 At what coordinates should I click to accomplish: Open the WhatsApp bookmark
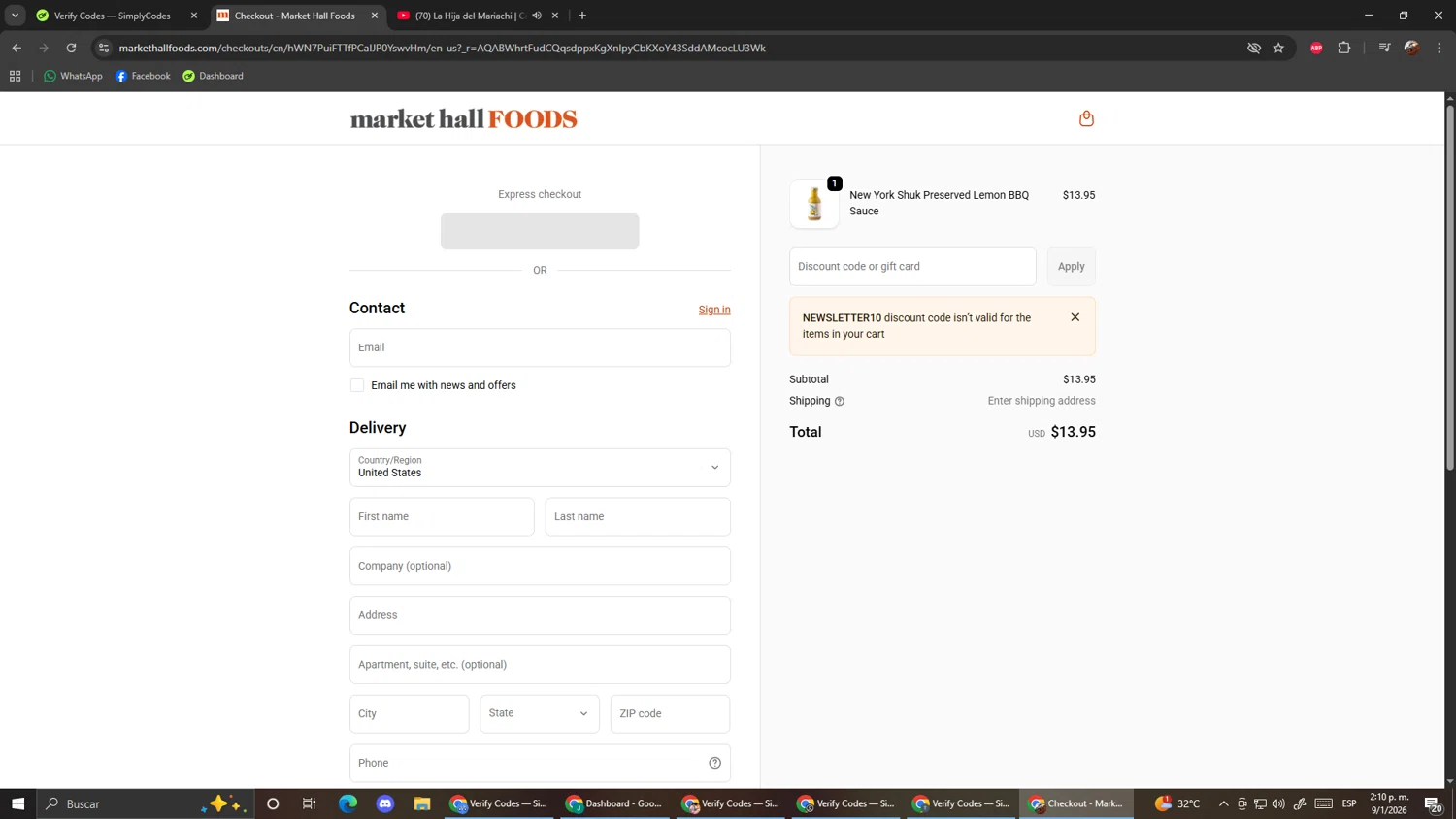pyautogui.click(x=73, y=76)
